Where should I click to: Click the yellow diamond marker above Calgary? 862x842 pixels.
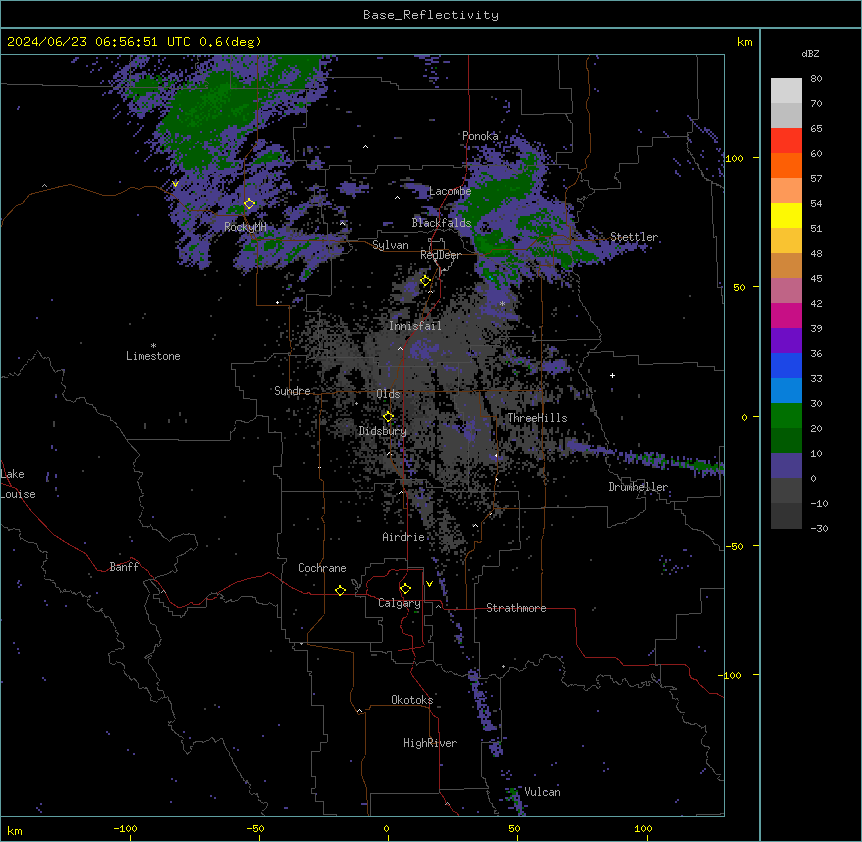click(405, 589)
